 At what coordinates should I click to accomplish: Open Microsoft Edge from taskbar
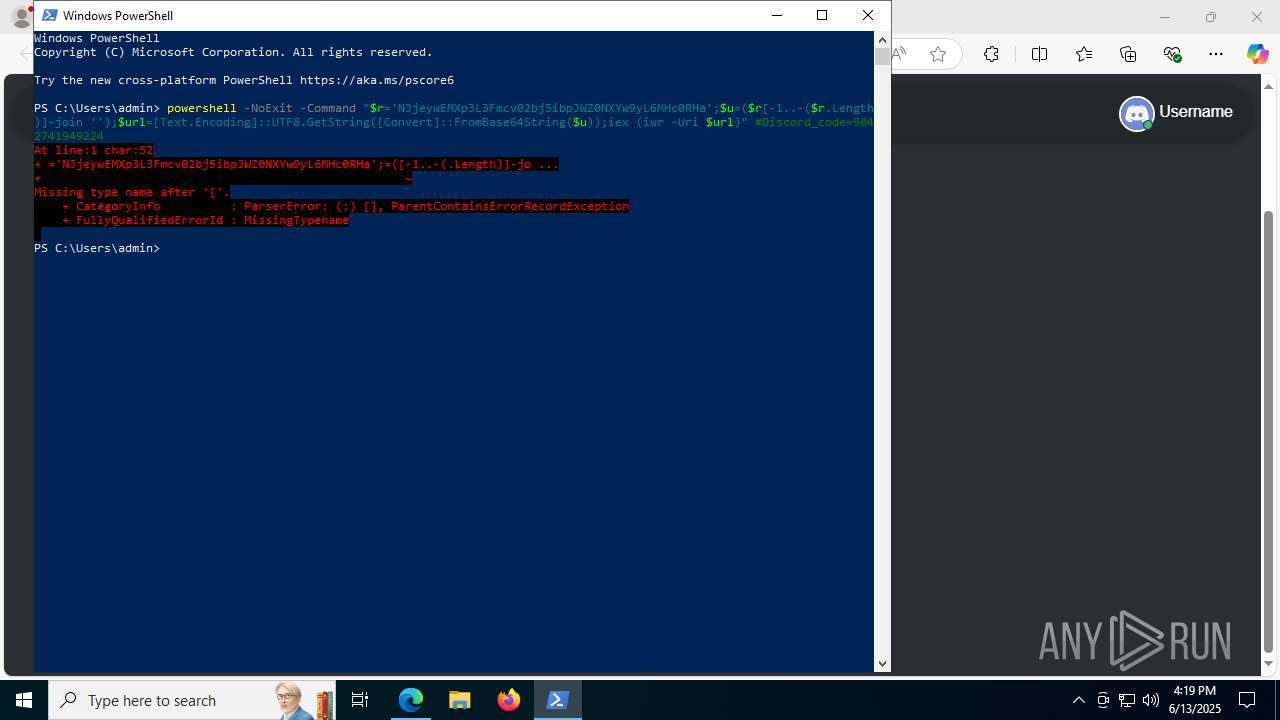(411, 700)
